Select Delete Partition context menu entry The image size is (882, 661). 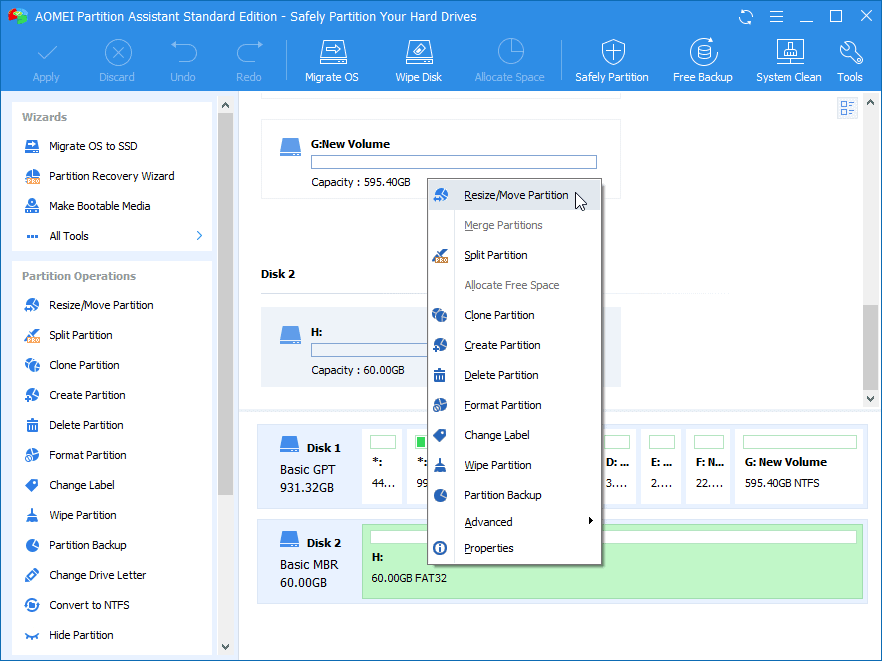[x=514, y=375]
